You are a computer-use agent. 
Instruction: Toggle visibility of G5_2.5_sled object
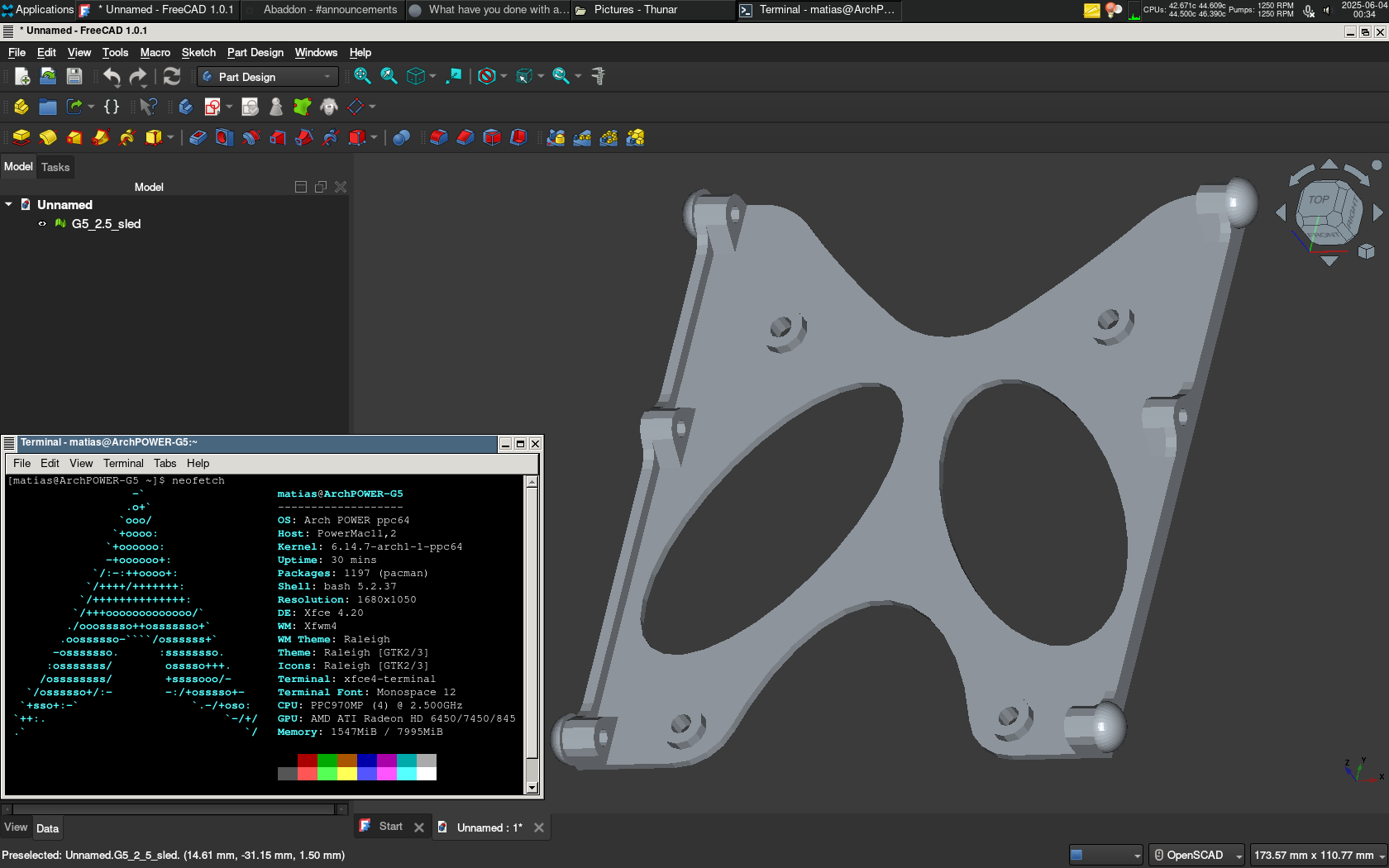tap(42, 224)
